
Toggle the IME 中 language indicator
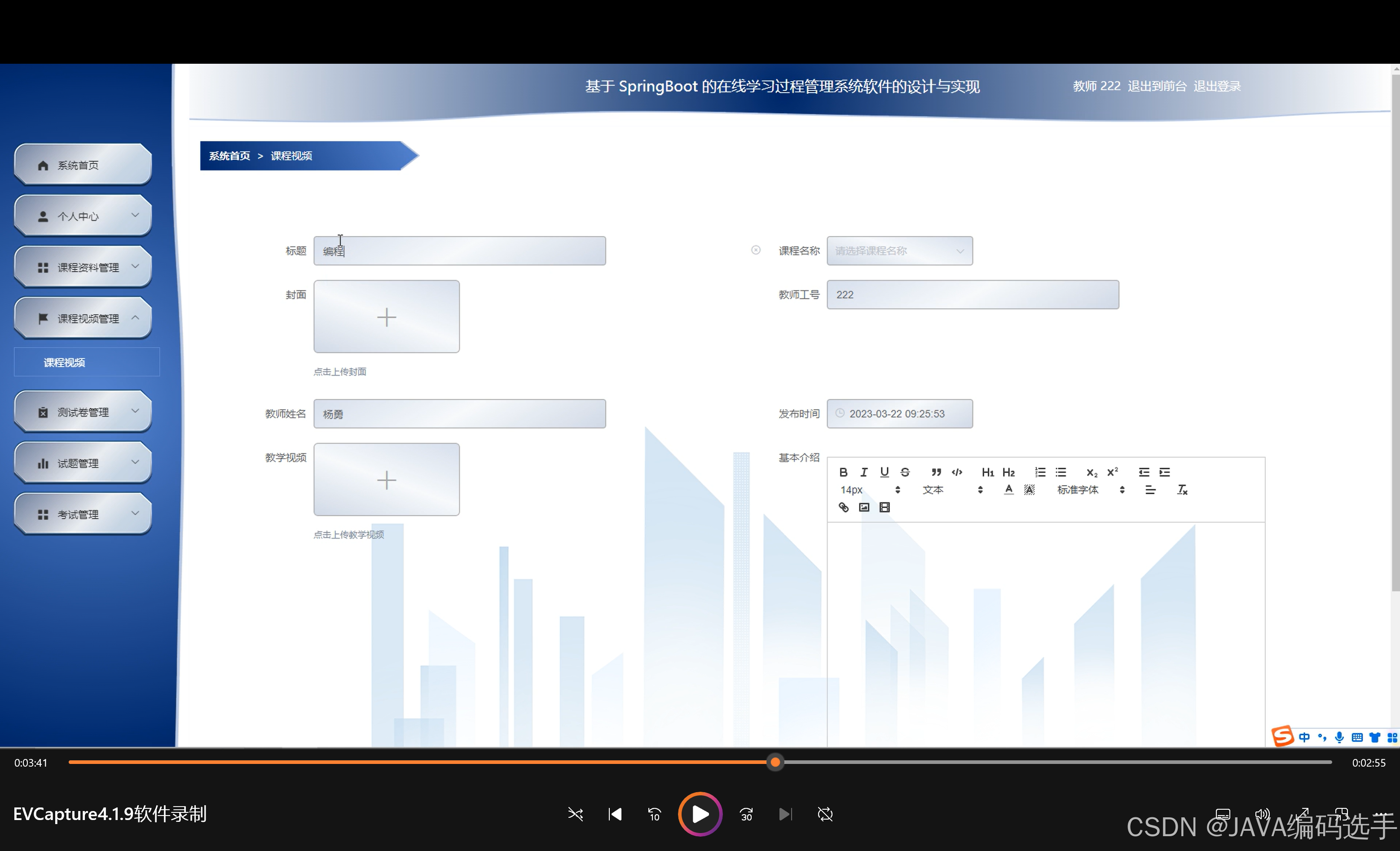click(x=1304, y=737)
